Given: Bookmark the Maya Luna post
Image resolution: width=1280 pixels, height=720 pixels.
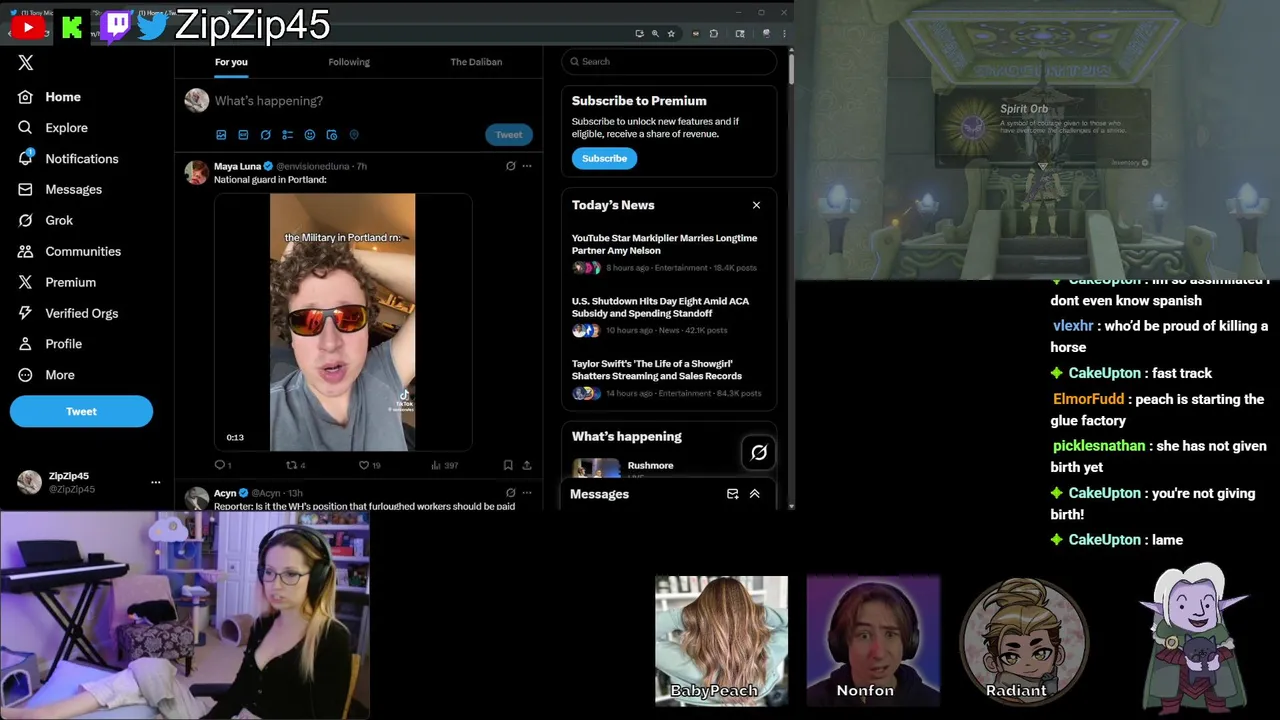Looking at the screenshot, I should 508,465.
